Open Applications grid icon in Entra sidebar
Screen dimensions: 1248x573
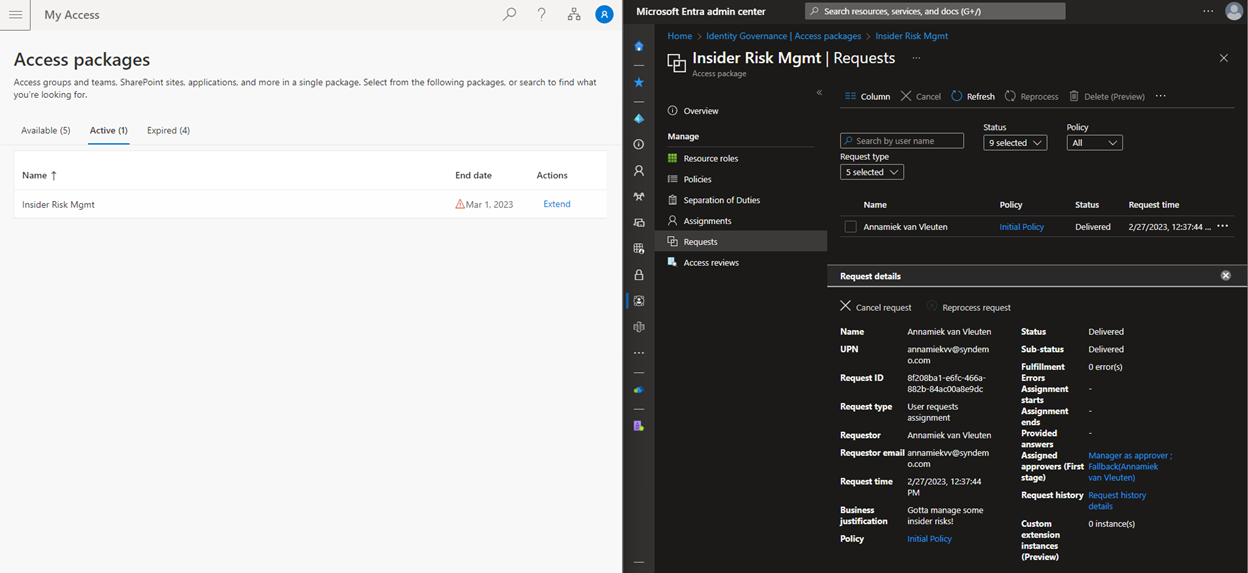[x=639, y=248]
